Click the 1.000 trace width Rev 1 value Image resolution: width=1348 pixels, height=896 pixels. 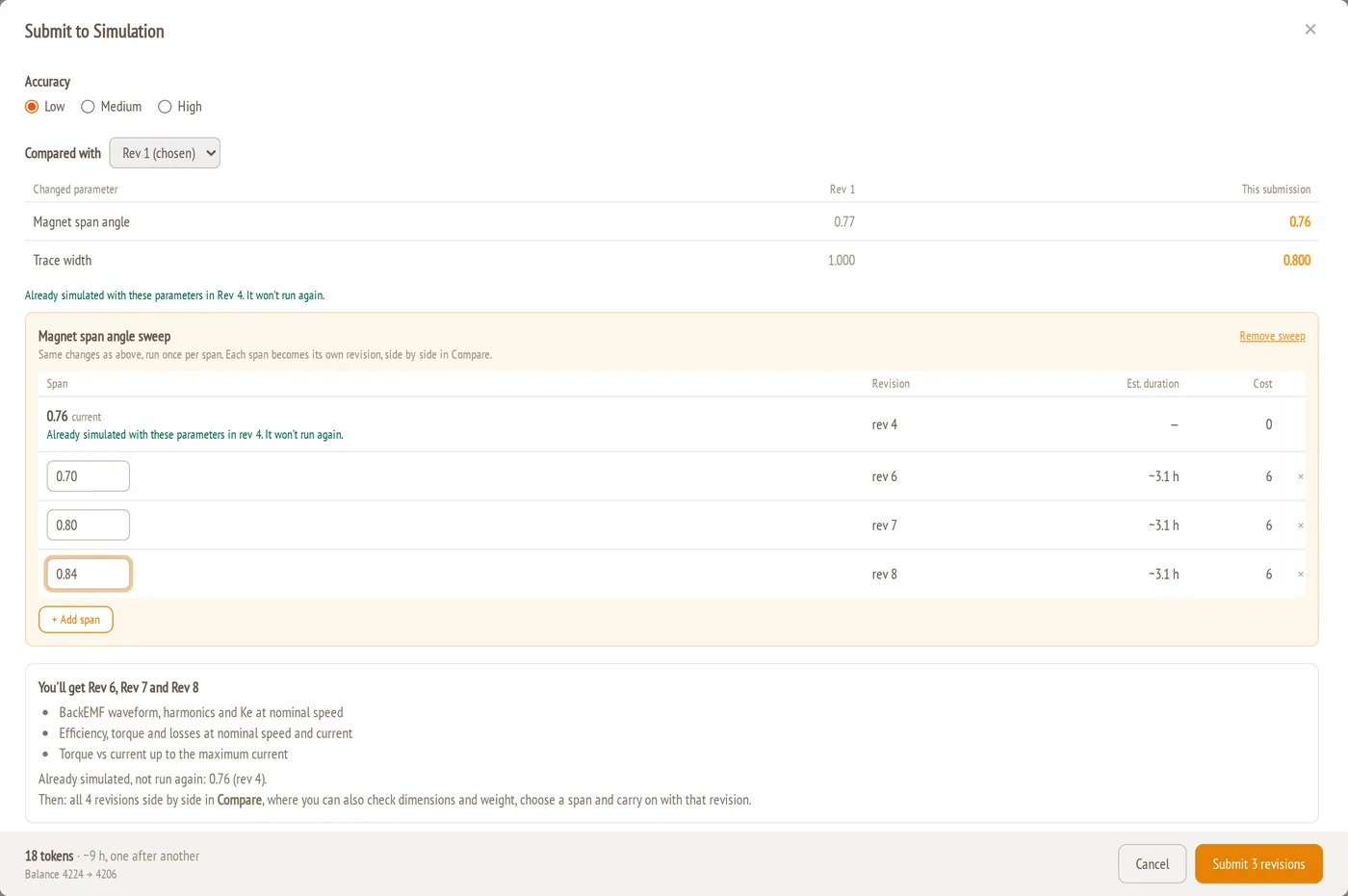pos(841,260)
